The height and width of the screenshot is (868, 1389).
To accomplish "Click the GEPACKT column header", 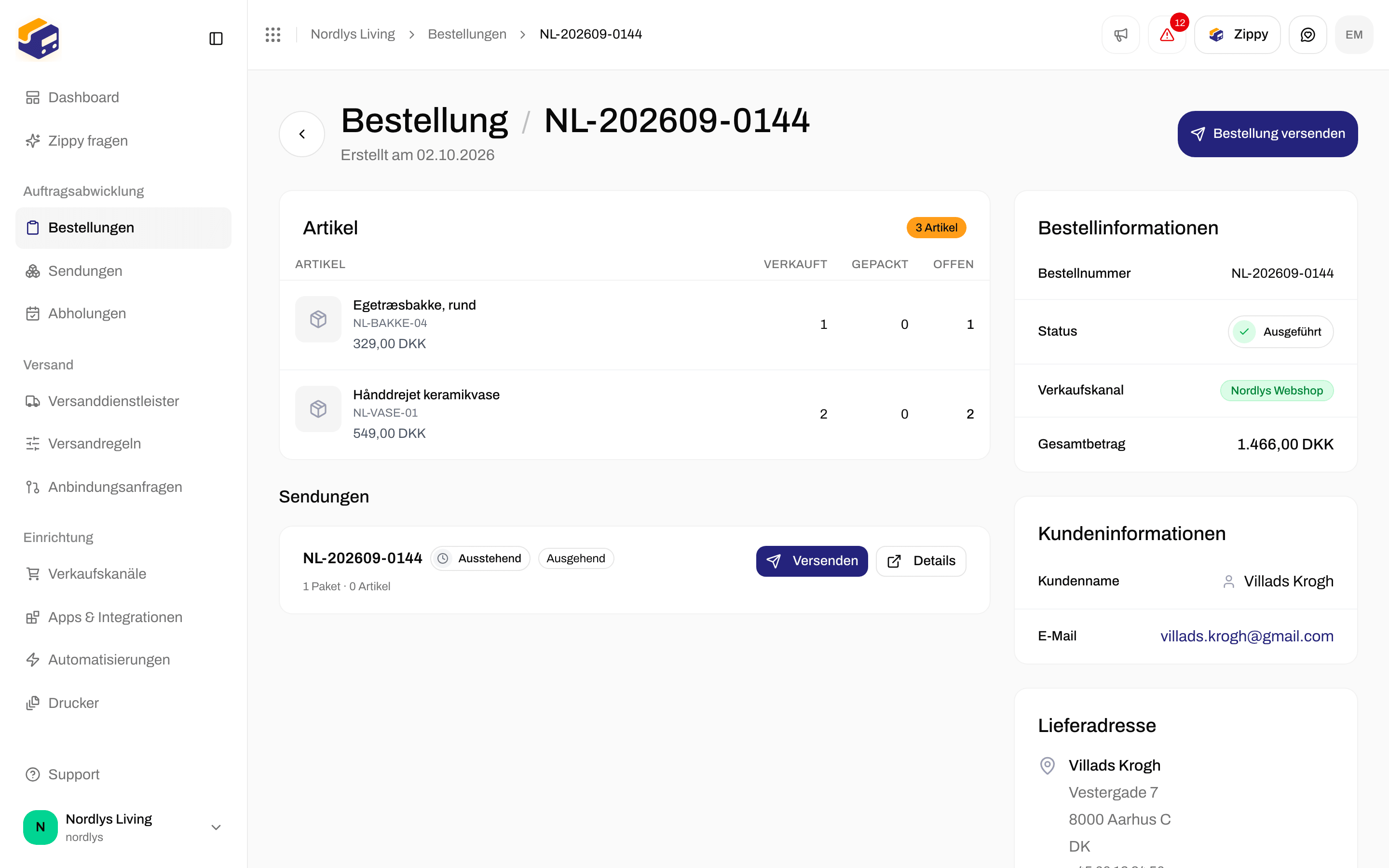I will pyautogui.click(x=879, y=265).
